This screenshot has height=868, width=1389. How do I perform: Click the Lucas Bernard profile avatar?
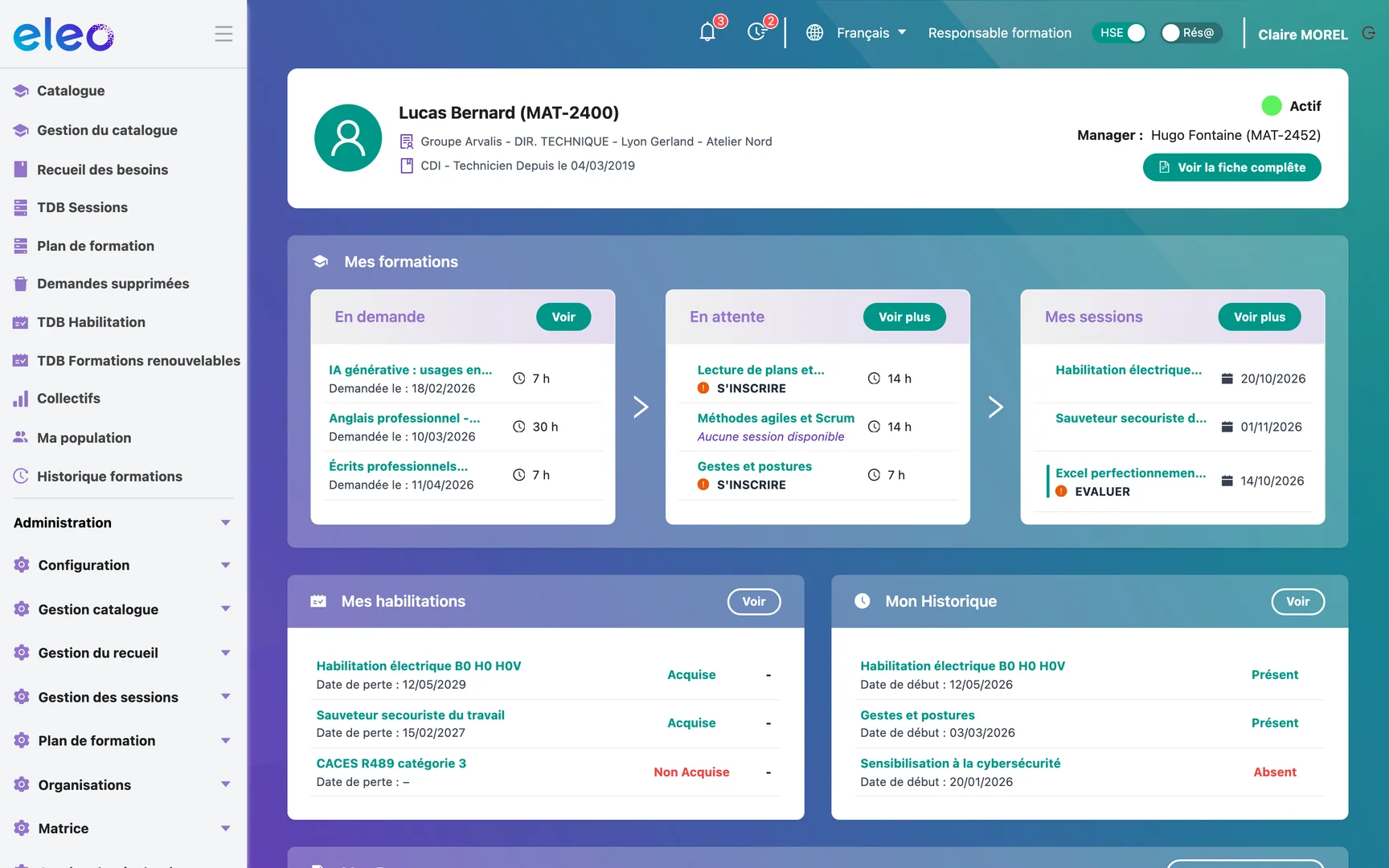(348, 137)
